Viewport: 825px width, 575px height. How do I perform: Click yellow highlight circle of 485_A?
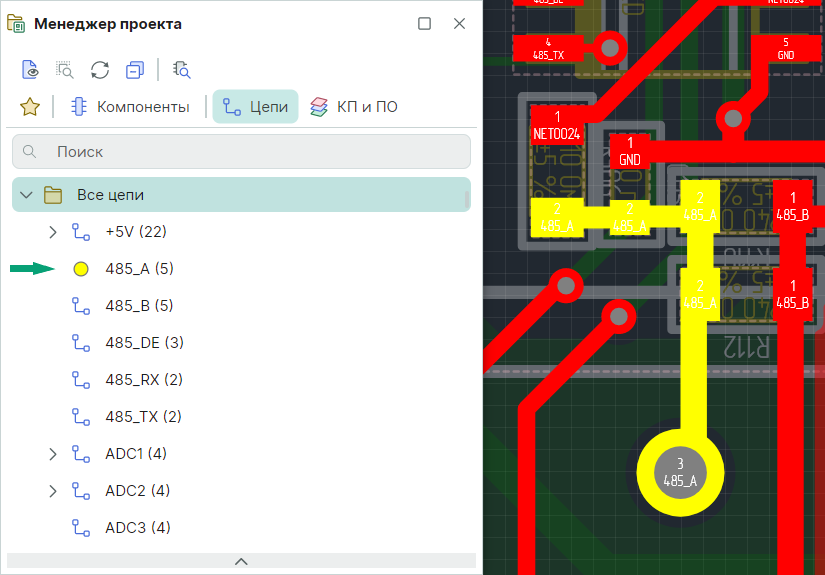pyautogui.click(x=81, y=269)
